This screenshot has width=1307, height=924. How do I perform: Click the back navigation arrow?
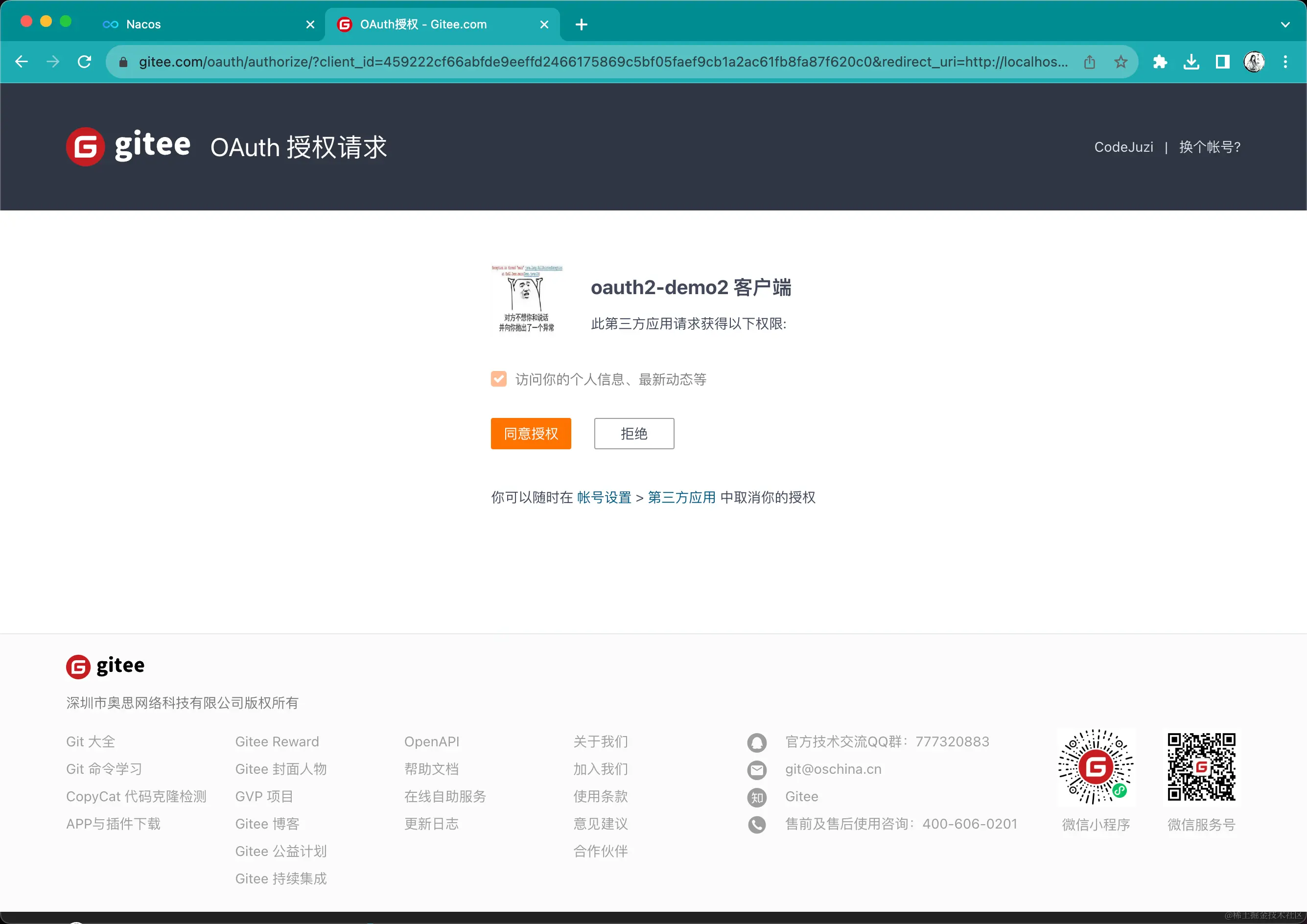point(22,62)
